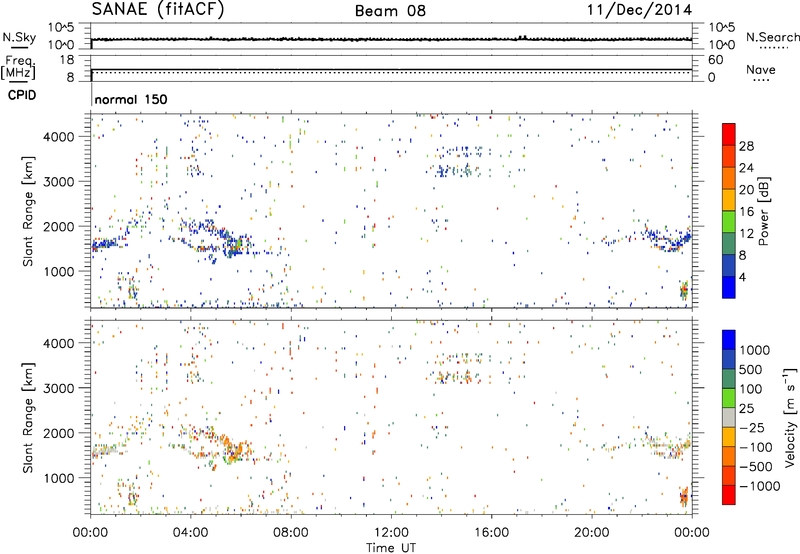Click the "60" Nave axis tick
Viewport: 800px width, 554px height.
pos(715,60)
